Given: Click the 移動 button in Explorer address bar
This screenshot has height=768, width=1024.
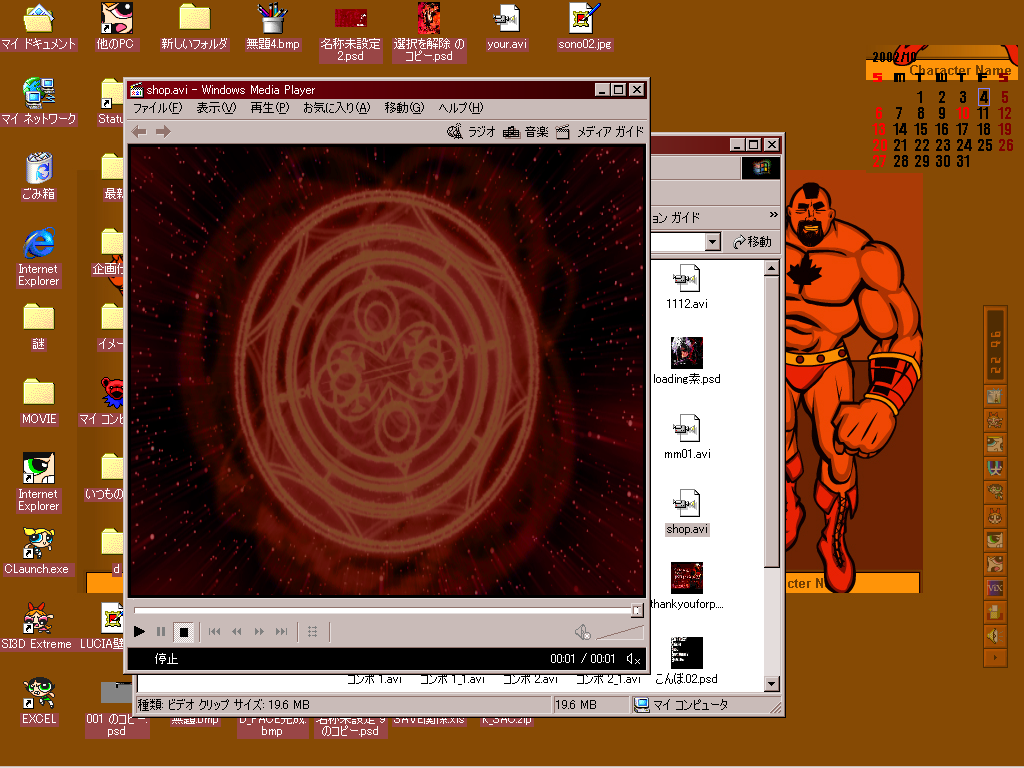Looking at the screenshot, I should point(752,242).
